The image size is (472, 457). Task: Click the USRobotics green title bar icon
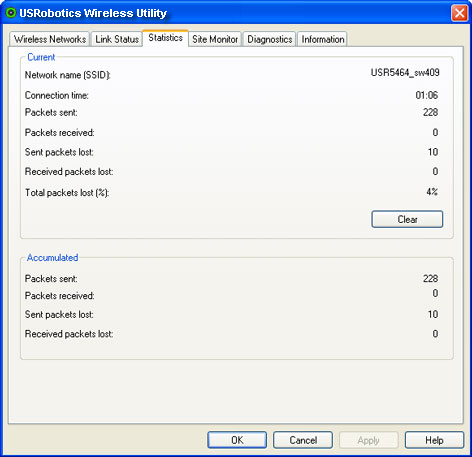click(x=11, y=13)
